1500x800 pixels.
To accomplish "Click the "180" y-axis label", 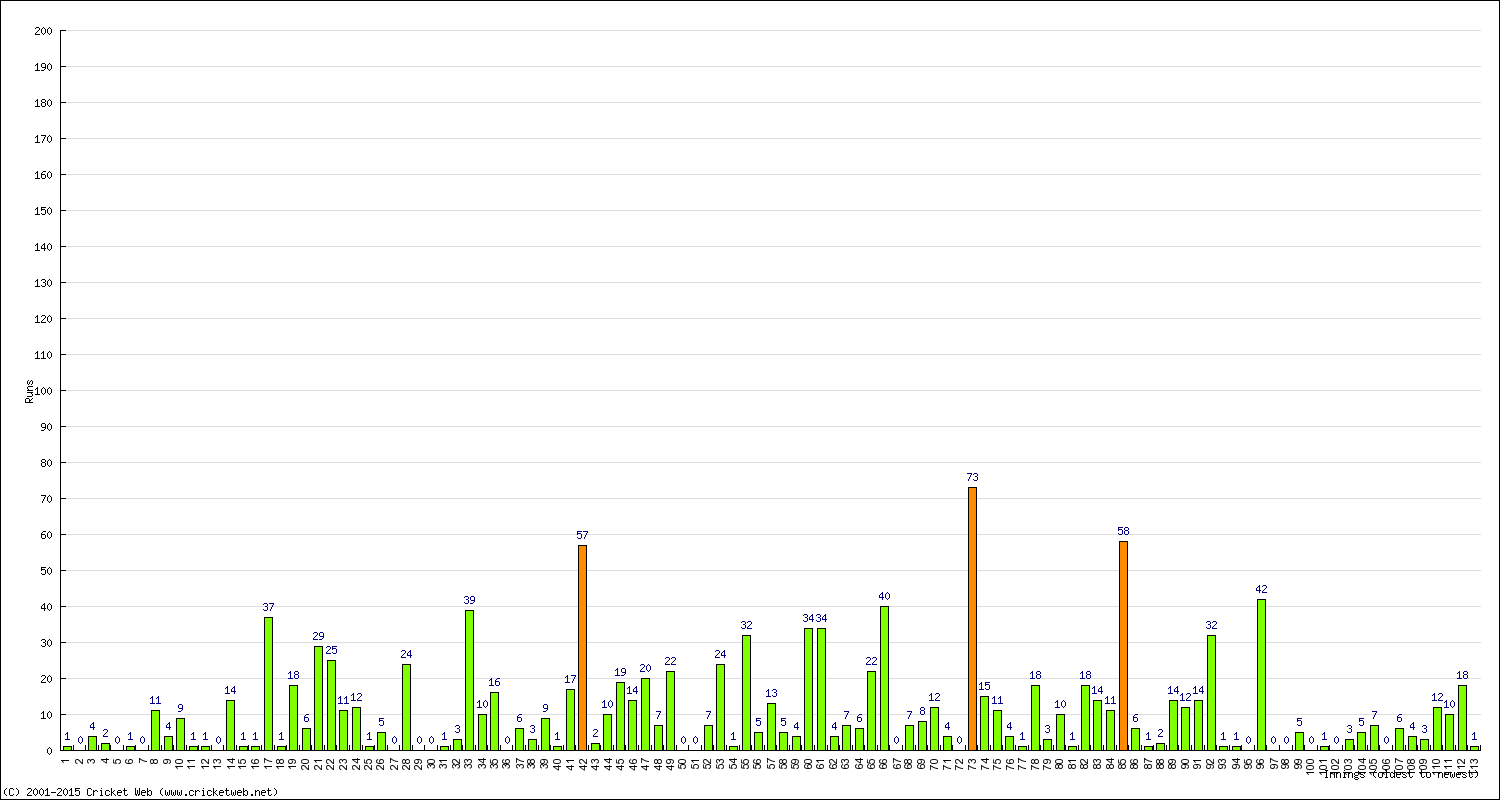I will [43, 103].
